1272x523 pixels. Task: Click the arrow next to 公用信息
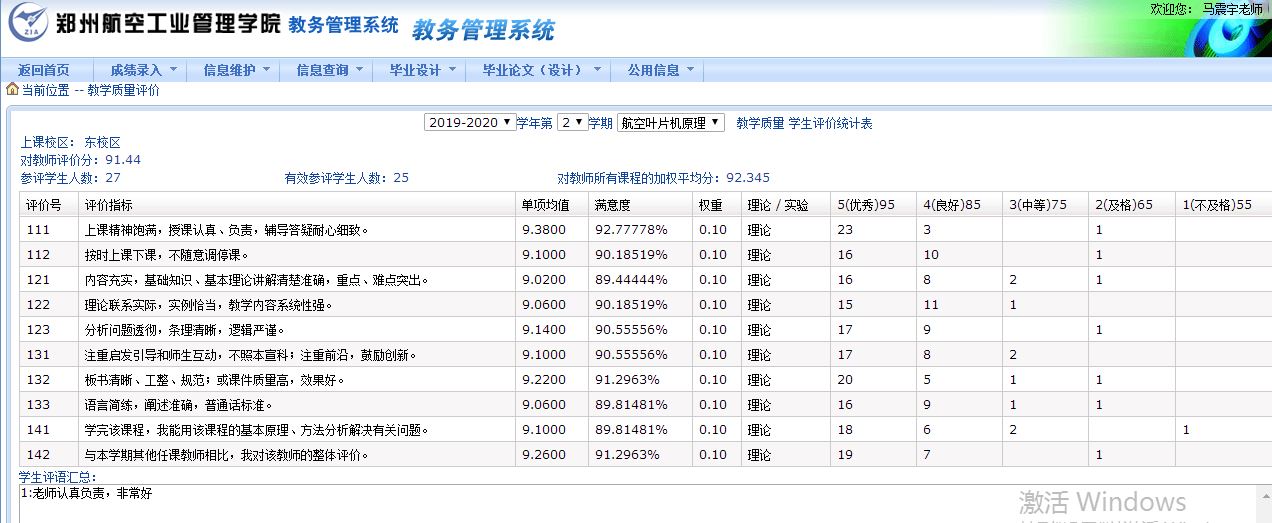click(690, 70)
